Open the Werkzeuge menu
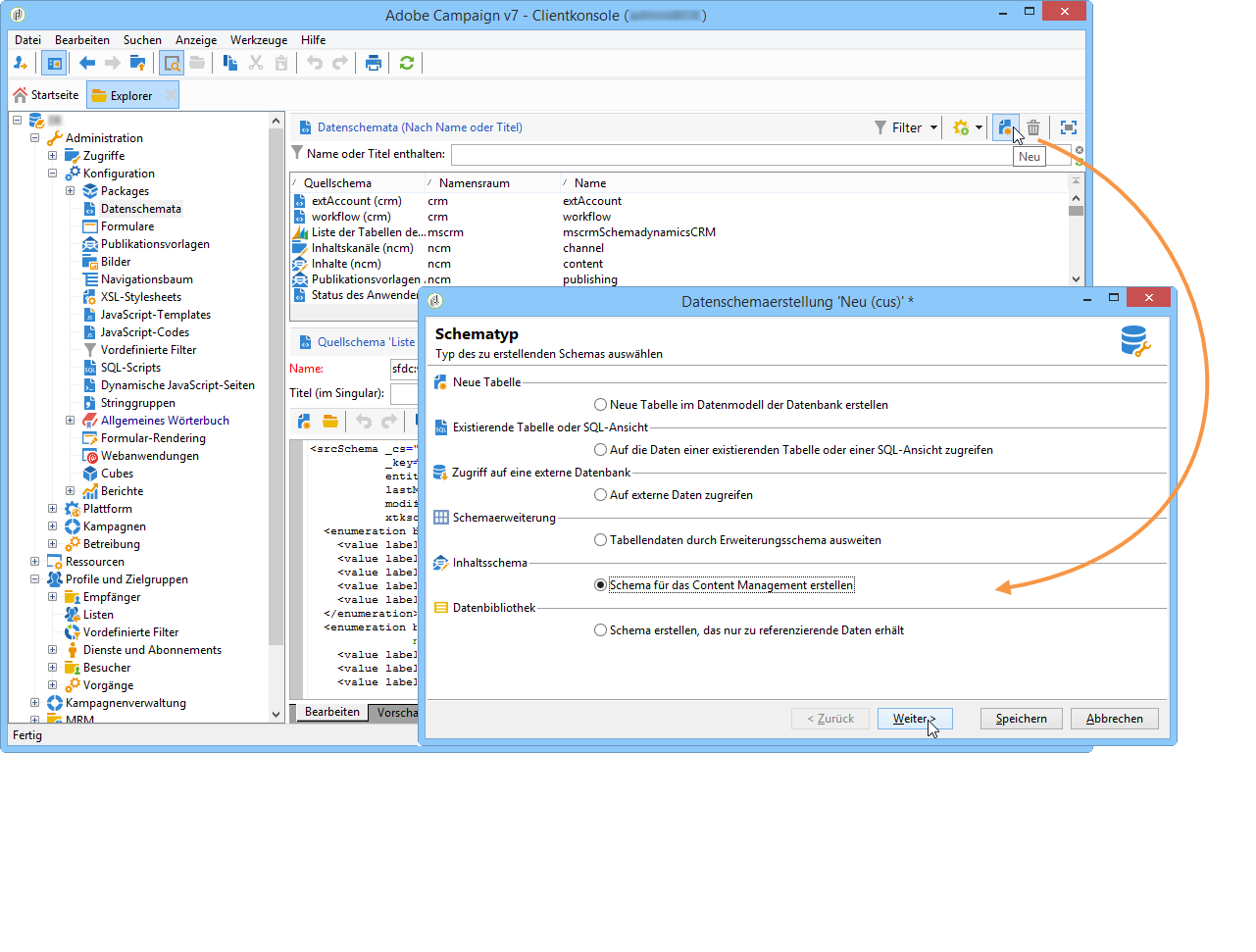 (x=259, y=40)
